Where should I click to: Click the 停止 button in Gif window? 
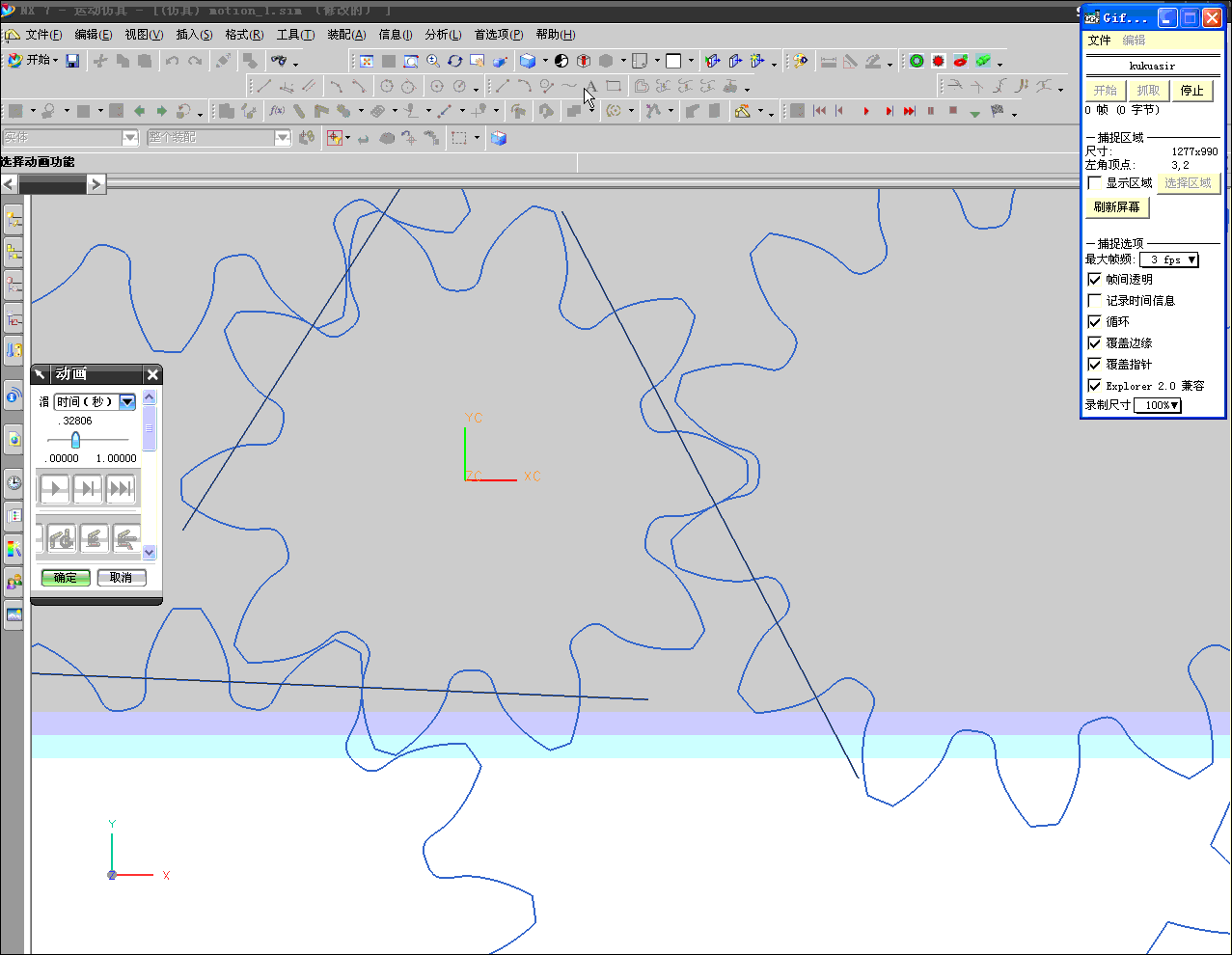click(x=1192, y=91)
